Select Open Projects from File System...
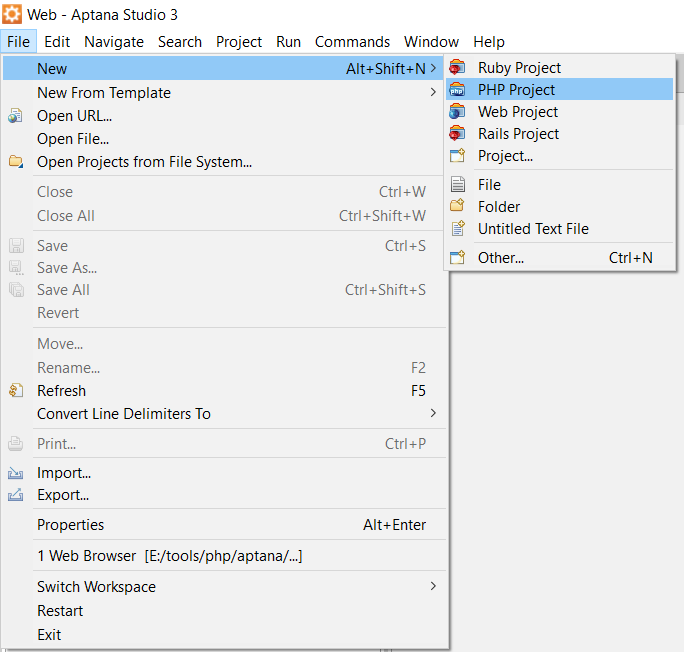This screenshot has height=652, width=684. point(223,162)
